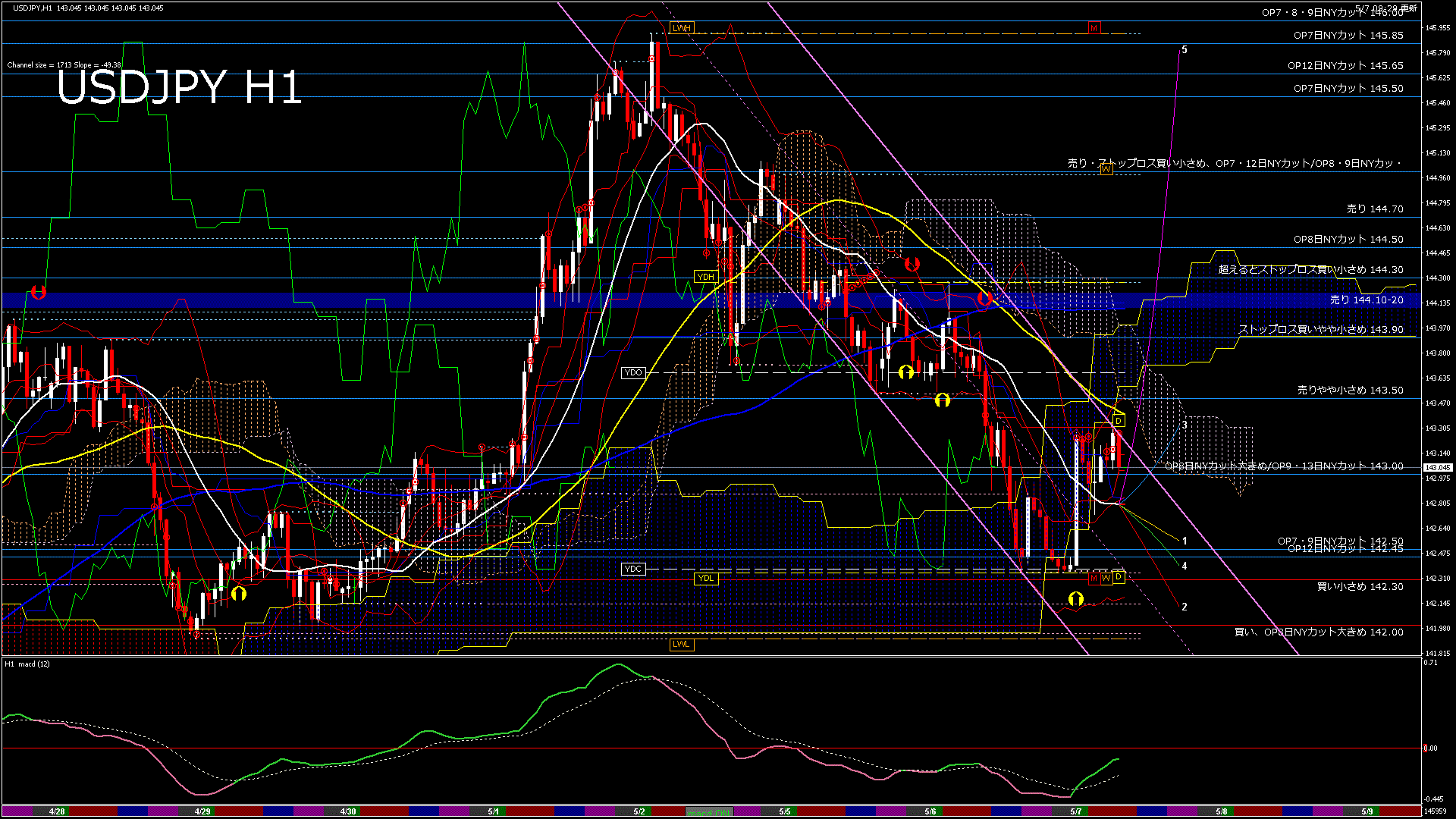Toggle the macd ON button
Viewport: 1456px width, 819px height.
click(x=709, y=812)
